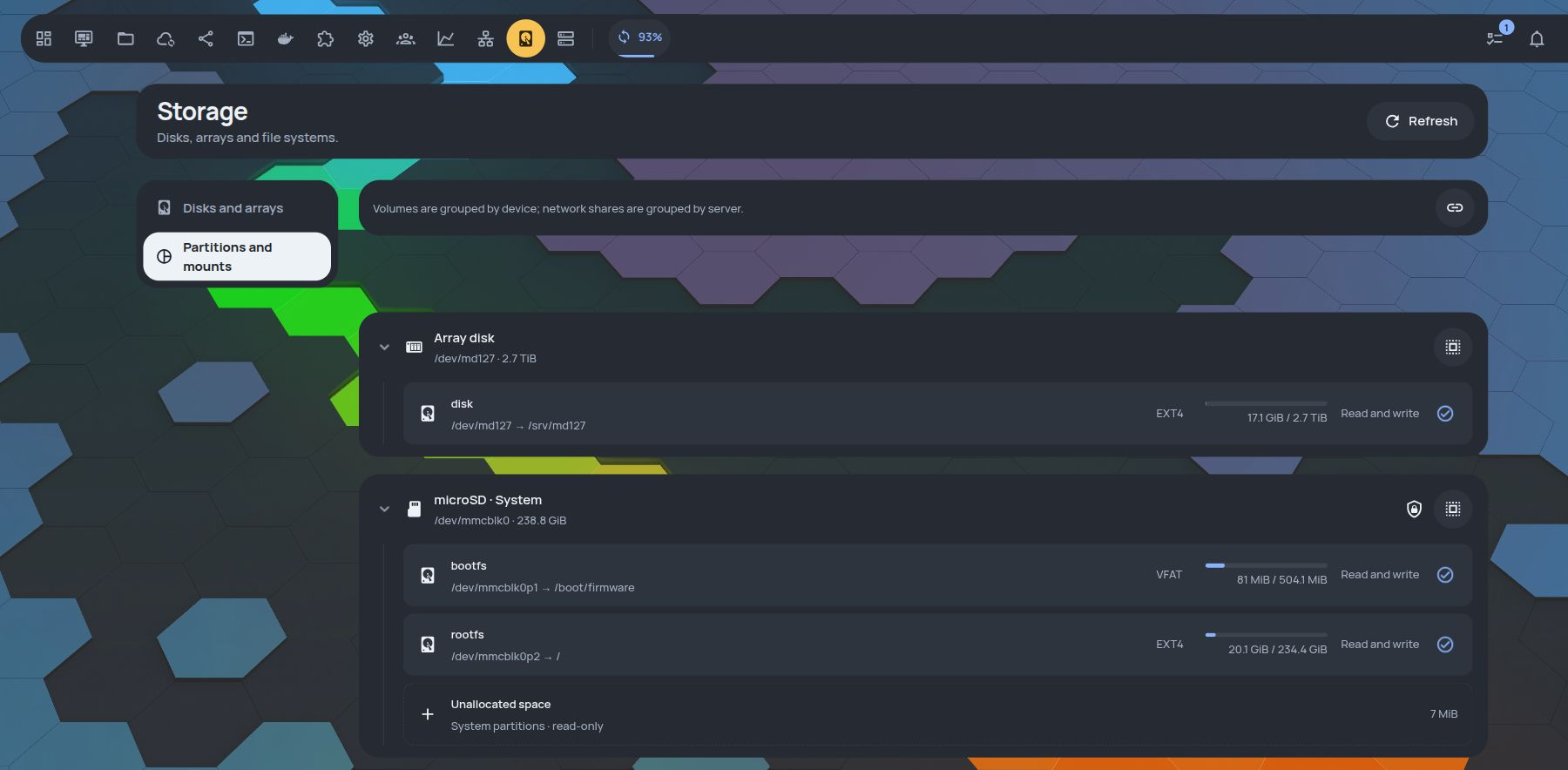Screen dimensions: 1568x770
Task: Open the network topology icon
Action: (486, 38)
